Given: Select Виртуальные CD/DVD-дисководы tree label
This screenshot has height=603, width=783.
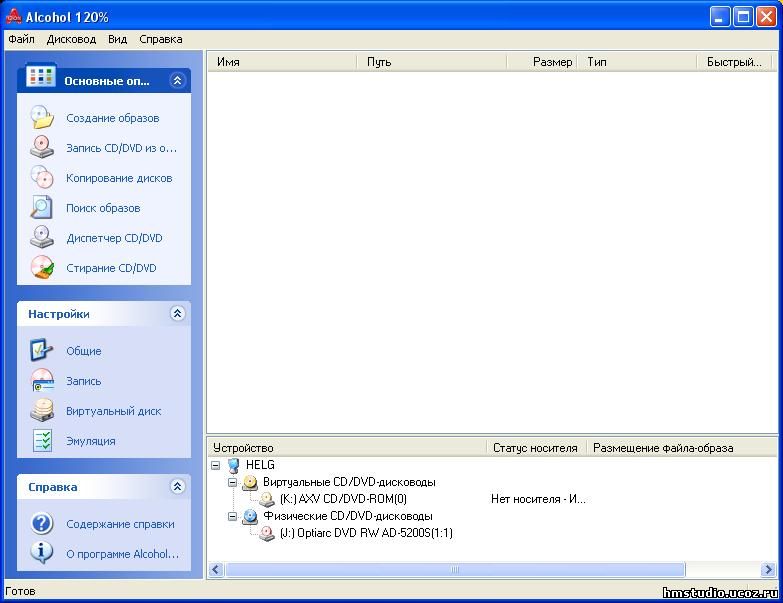Looking at the screenshot, I should (x=349, y=482).
